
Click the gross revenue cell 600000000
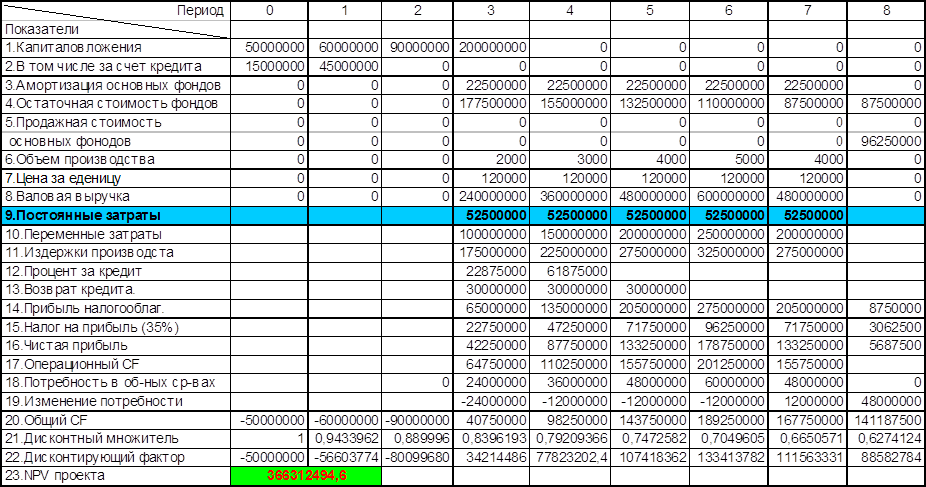727,197
